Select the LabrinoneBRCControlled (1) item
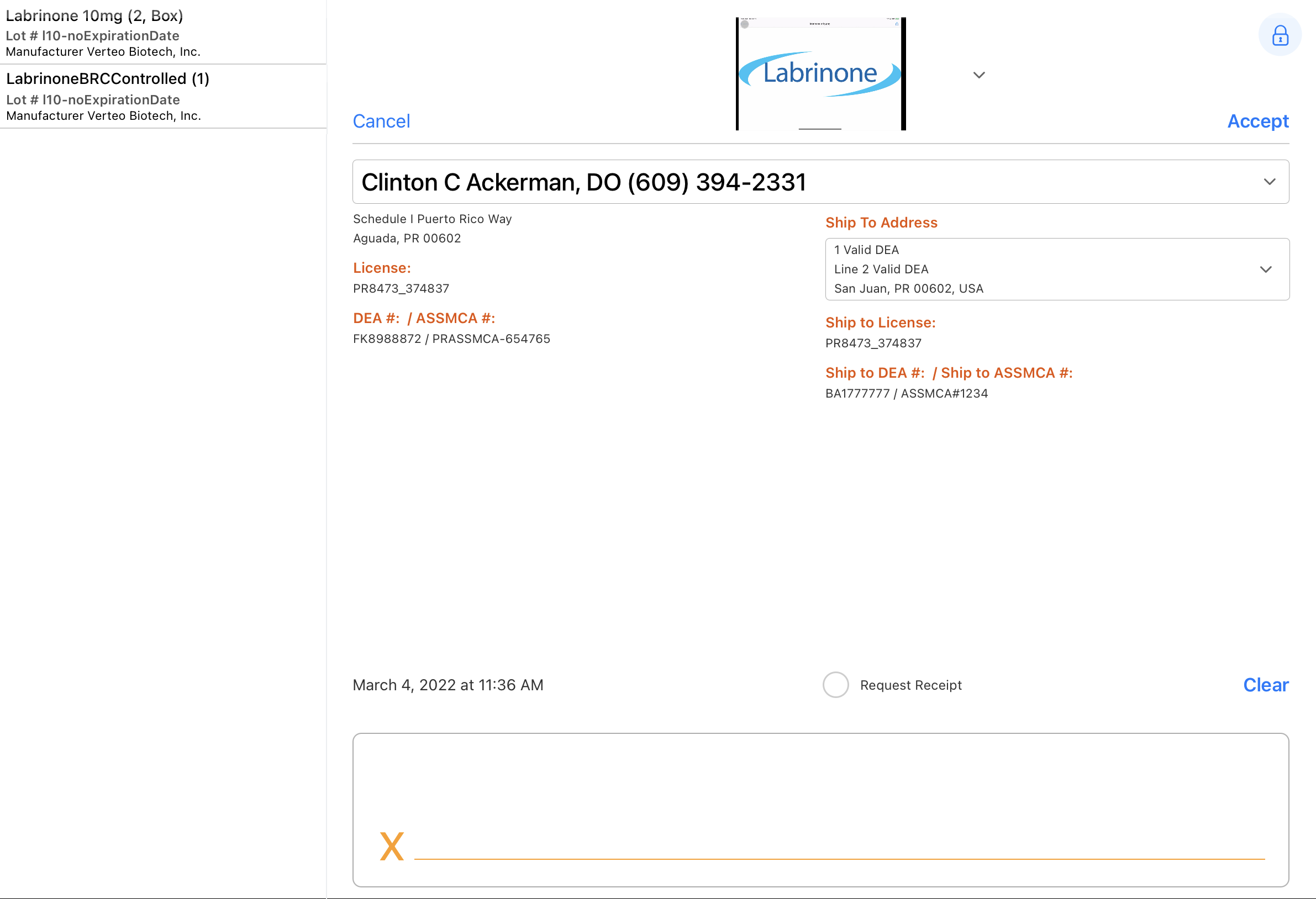Viewport: 1316px width, 899px height. pyautogui.click(x=108, y=79)
